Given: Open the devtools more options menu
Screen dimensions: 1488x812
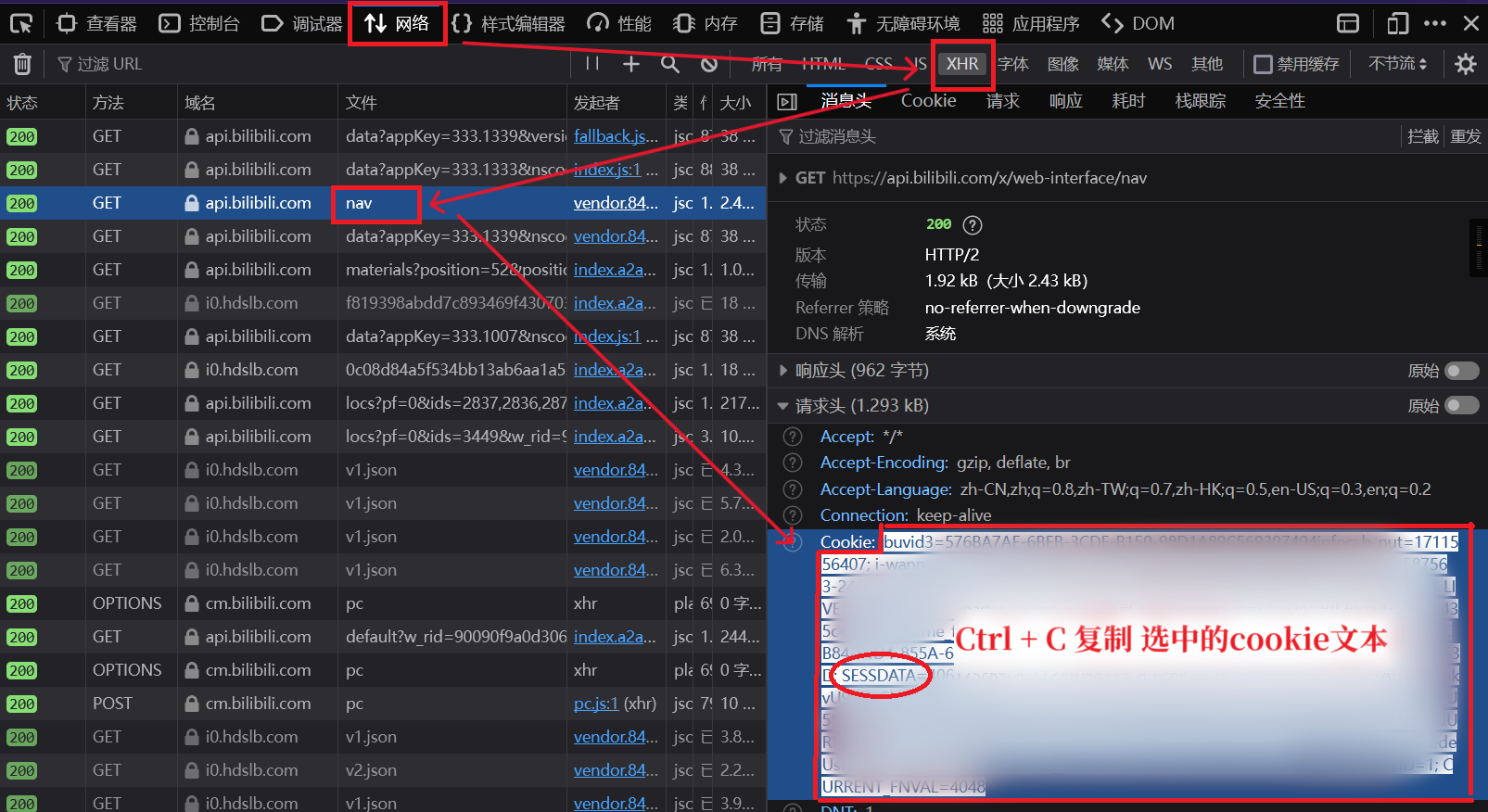Looking at the screenshot, I should tap(1435, 23).
